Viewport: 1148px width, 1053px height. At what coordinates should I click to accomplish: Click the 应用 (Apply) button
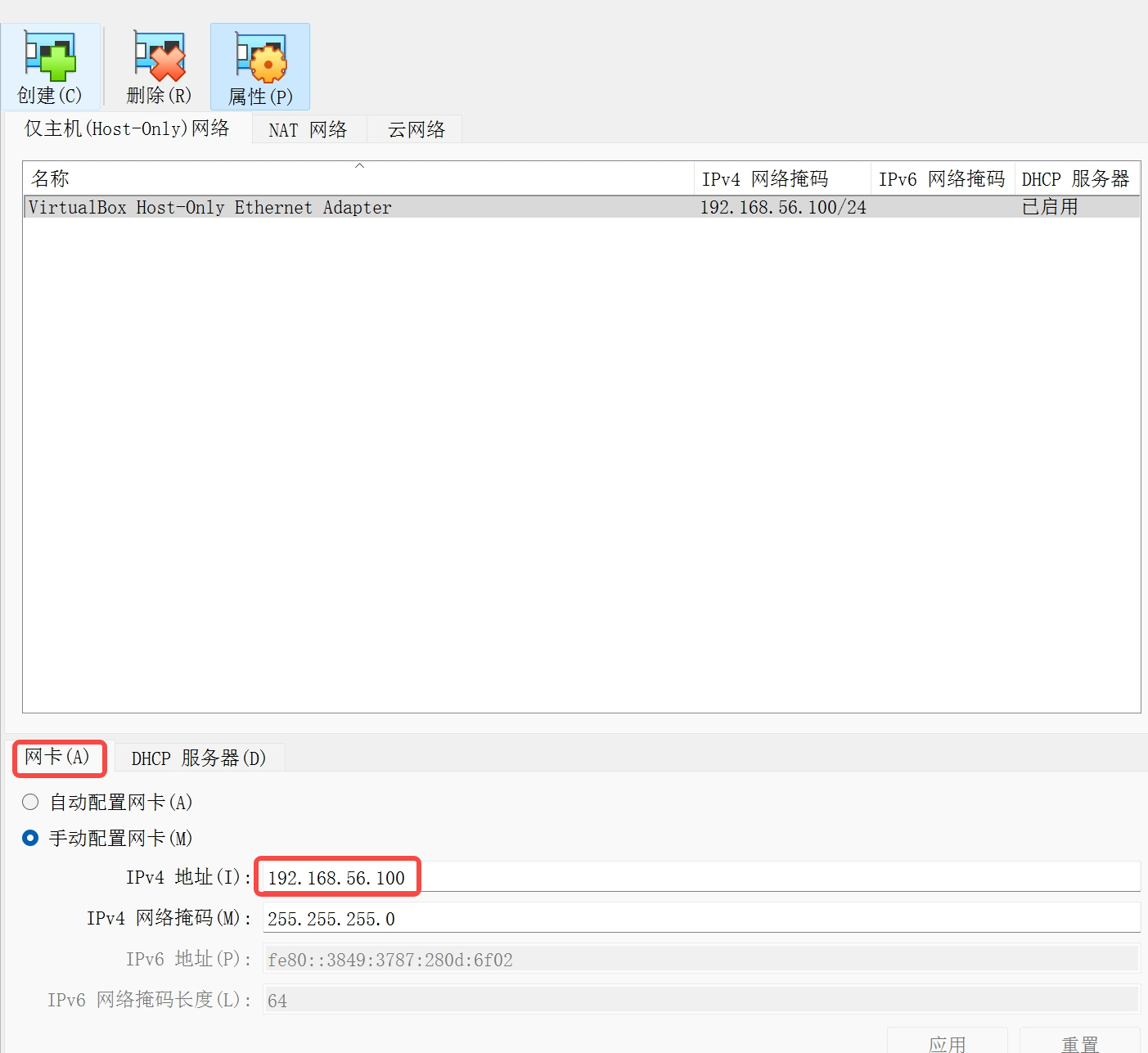point(948,1042)
